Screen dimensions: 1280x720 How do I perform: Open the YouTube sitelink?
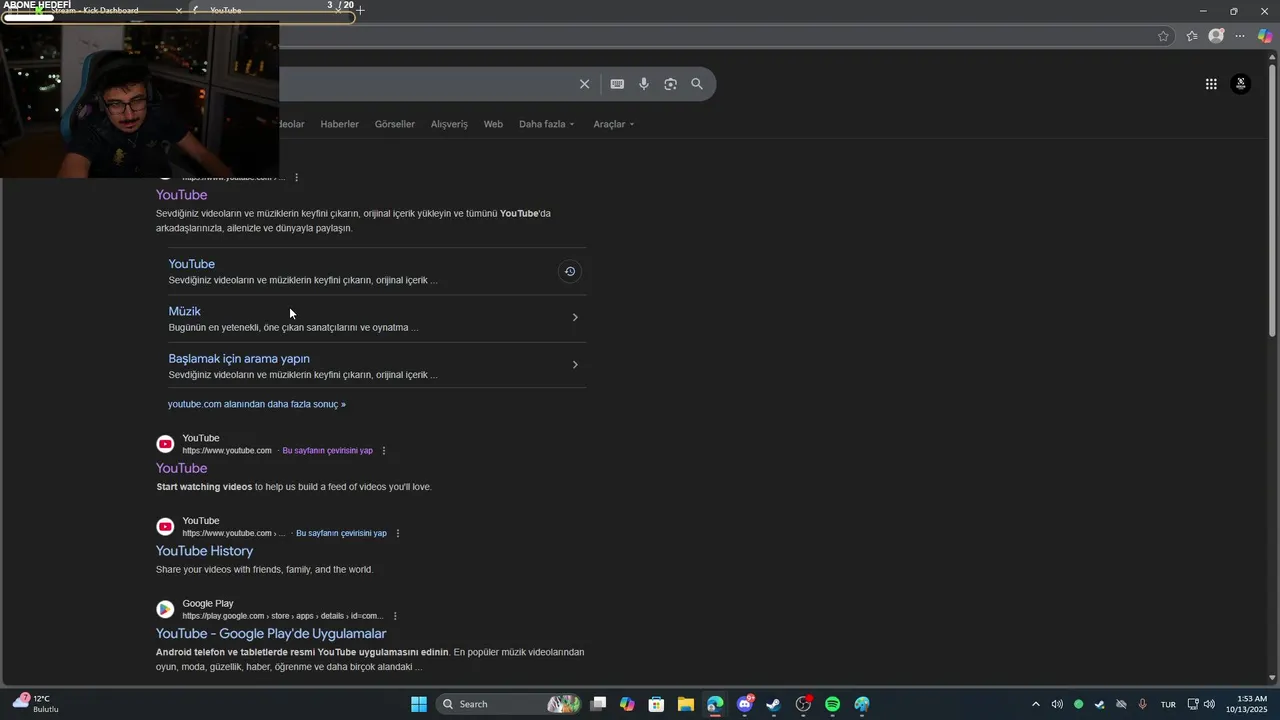point(191,264)
